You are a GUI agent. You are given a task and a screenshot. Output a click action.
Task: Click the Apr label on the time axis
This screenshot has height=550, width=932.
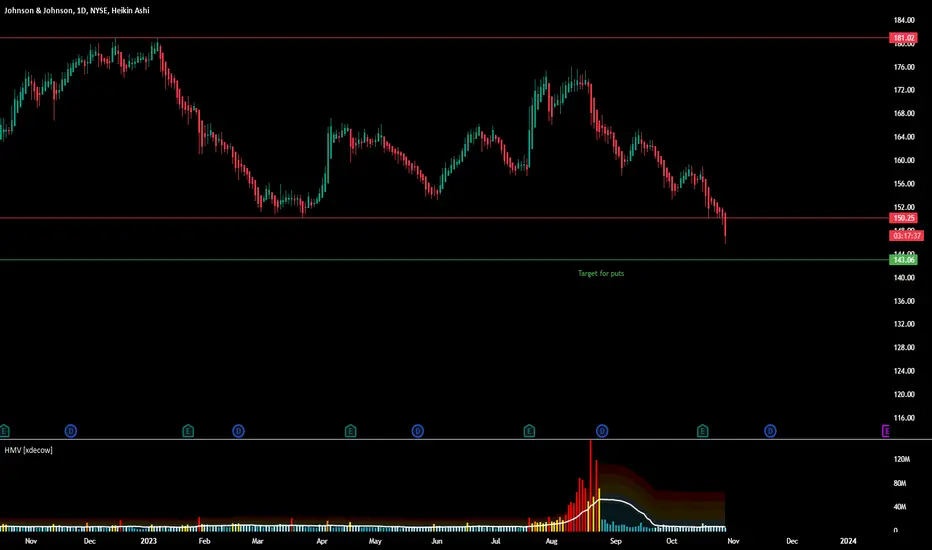click(322, 541)
